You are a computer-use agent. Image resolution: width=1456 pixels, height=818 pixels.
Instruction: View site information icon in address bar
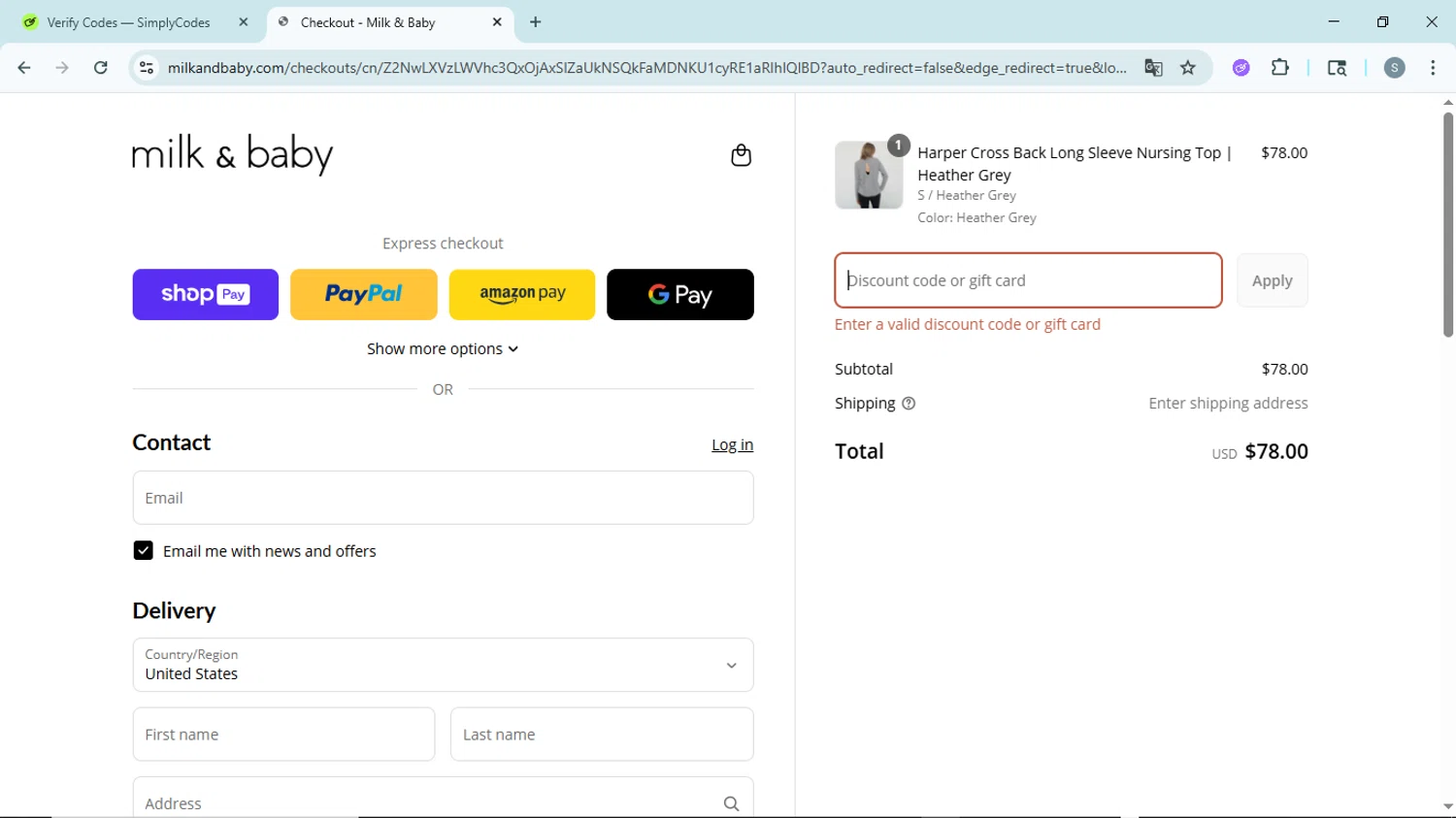pyautogui.click(x=147, y=68)
